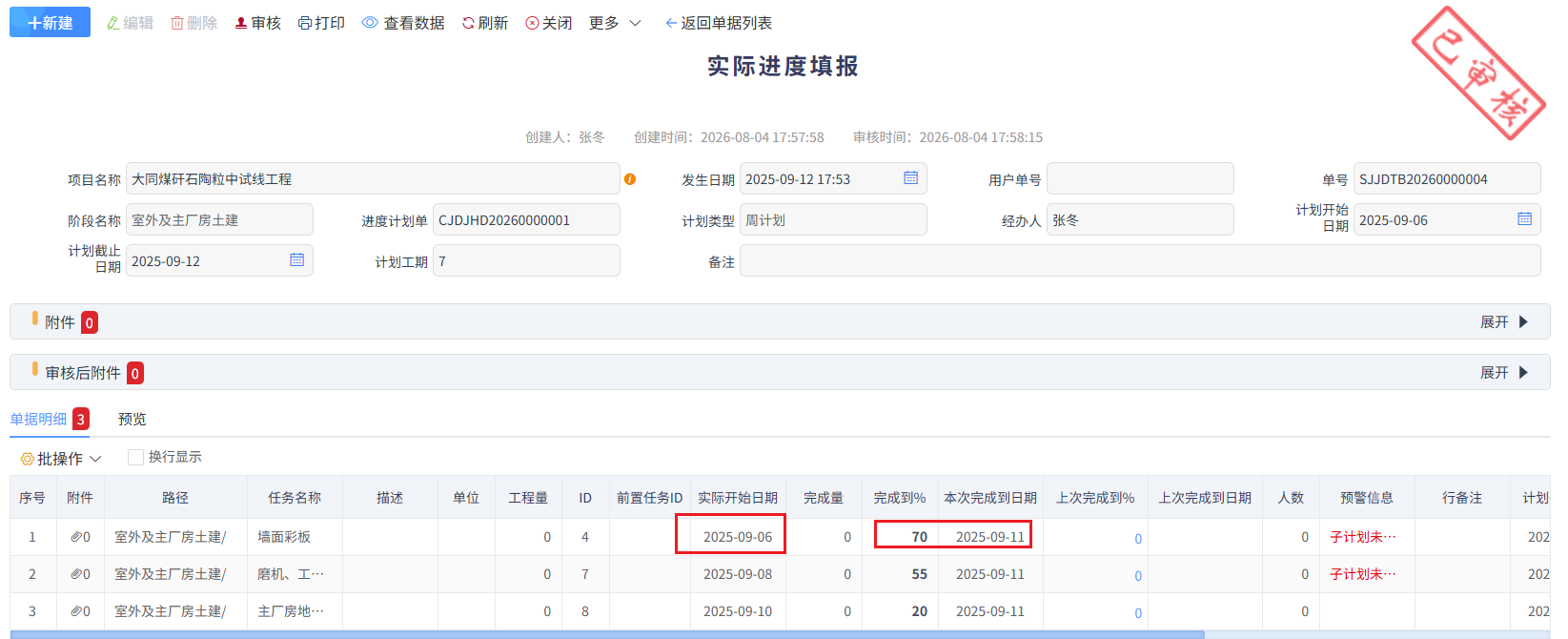Select the 单据明细 tab
Image resolution: width=1568 pixels, height=639 pixels.
[x=39, y=420]
